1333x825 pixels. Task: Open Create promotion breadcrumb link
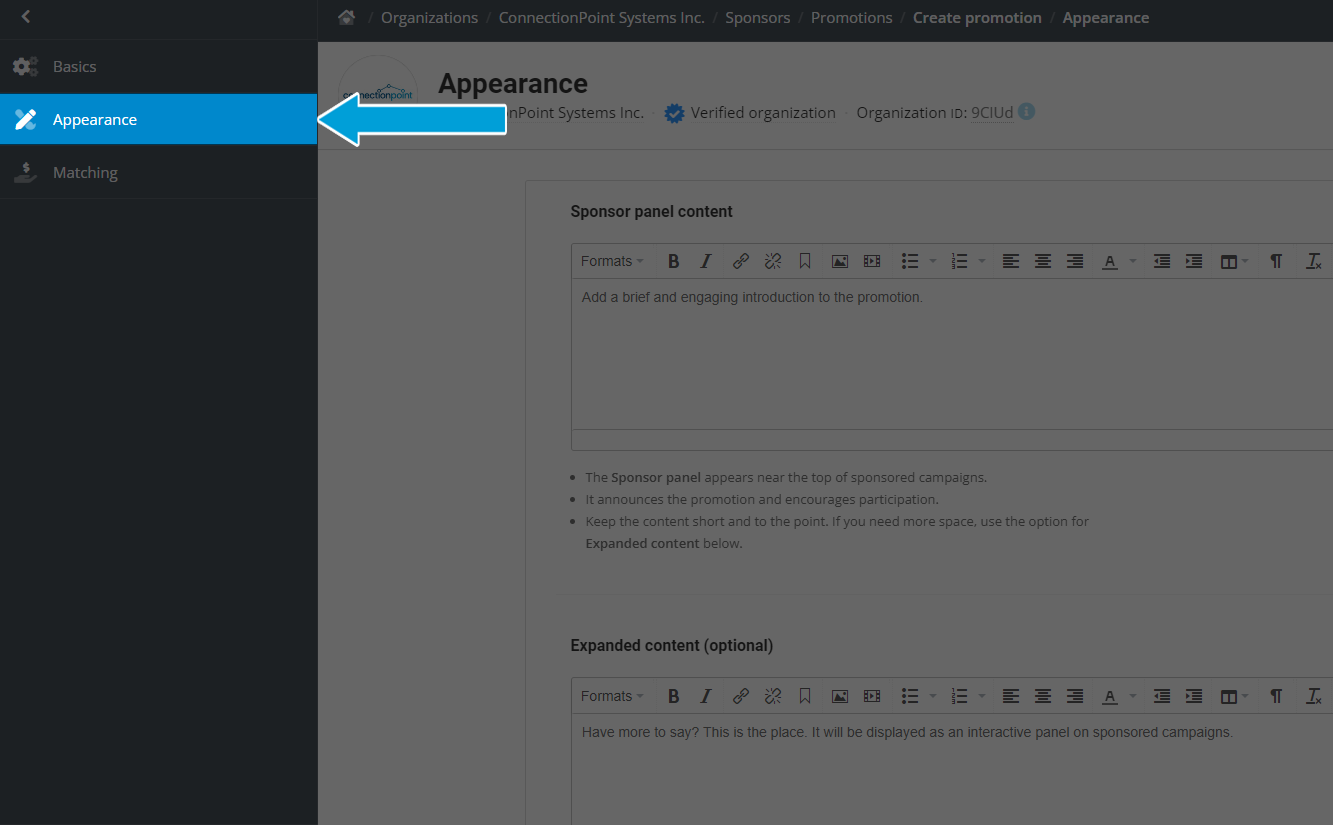tap(977, 18)
